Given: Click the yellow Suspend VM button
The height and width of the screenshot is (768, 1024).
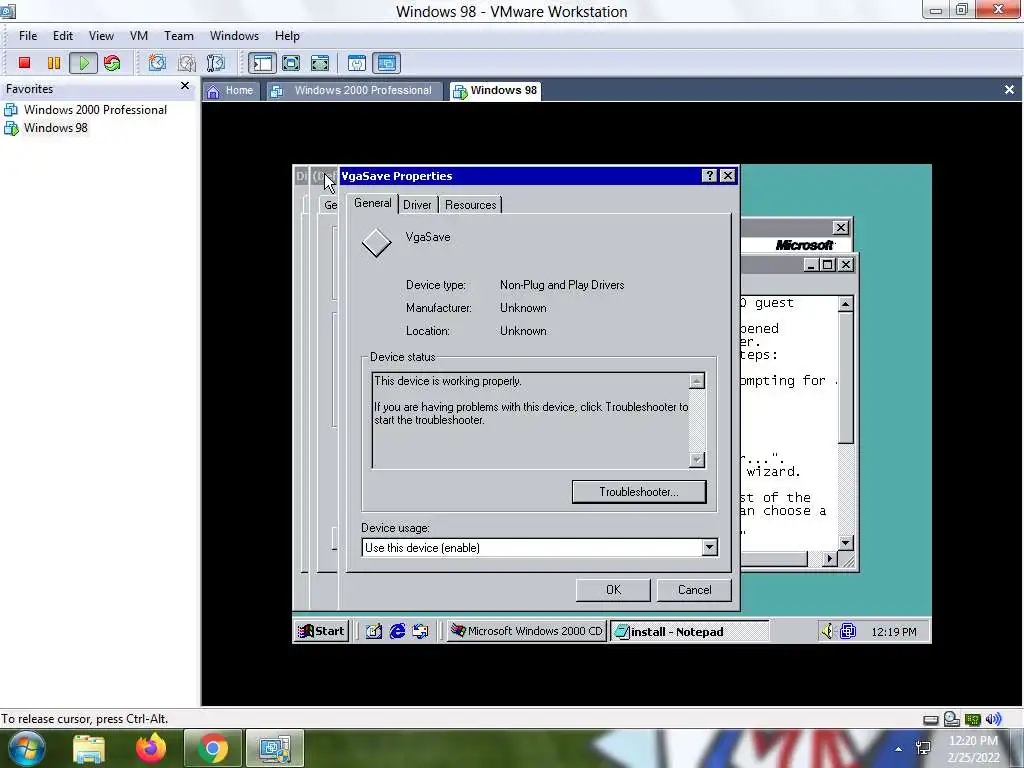Looking at the screenshot, I should click(x=54, y=63).
